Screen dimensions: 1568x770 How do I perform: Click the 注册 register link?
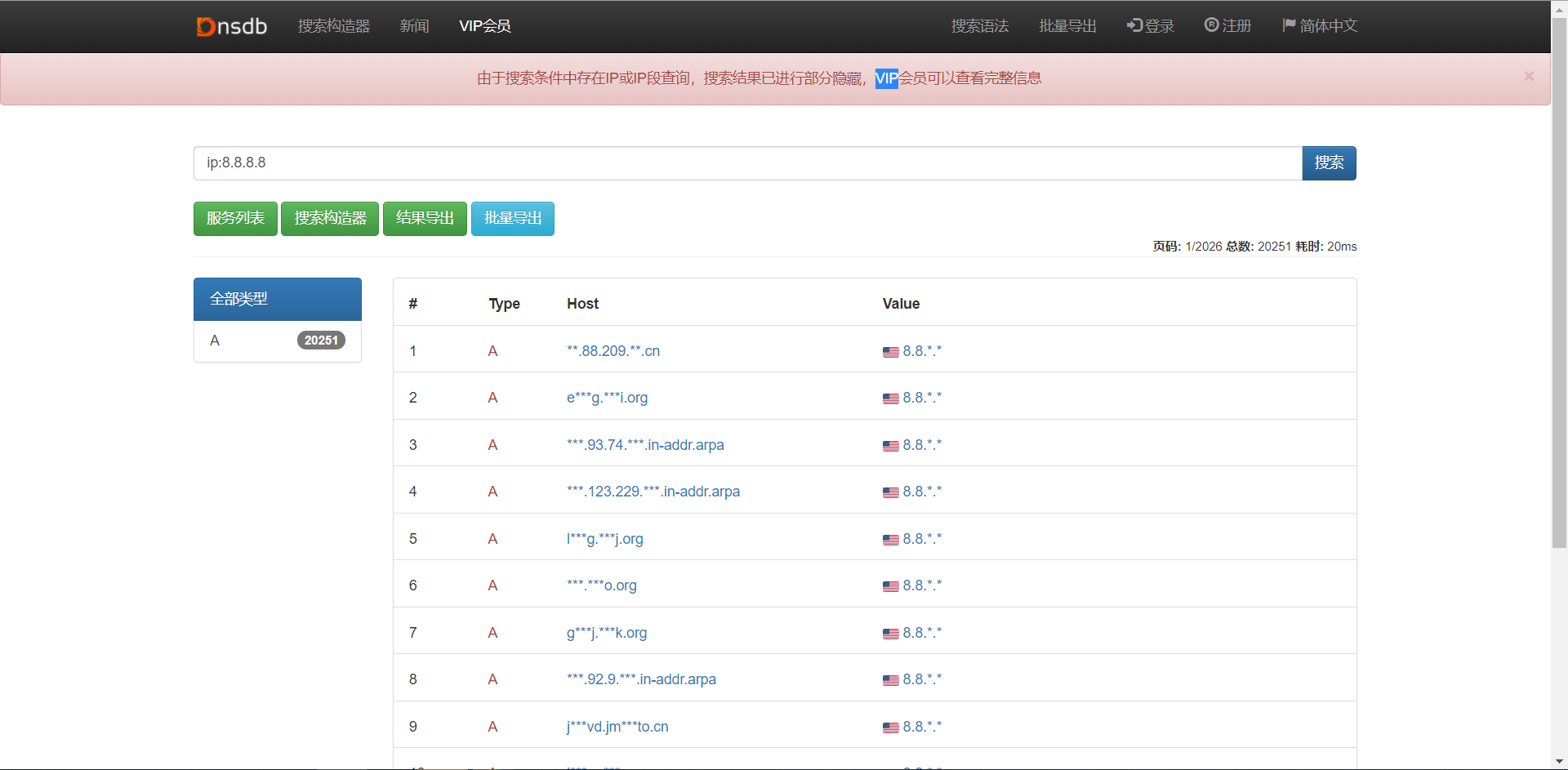[x=1228, y=26]
